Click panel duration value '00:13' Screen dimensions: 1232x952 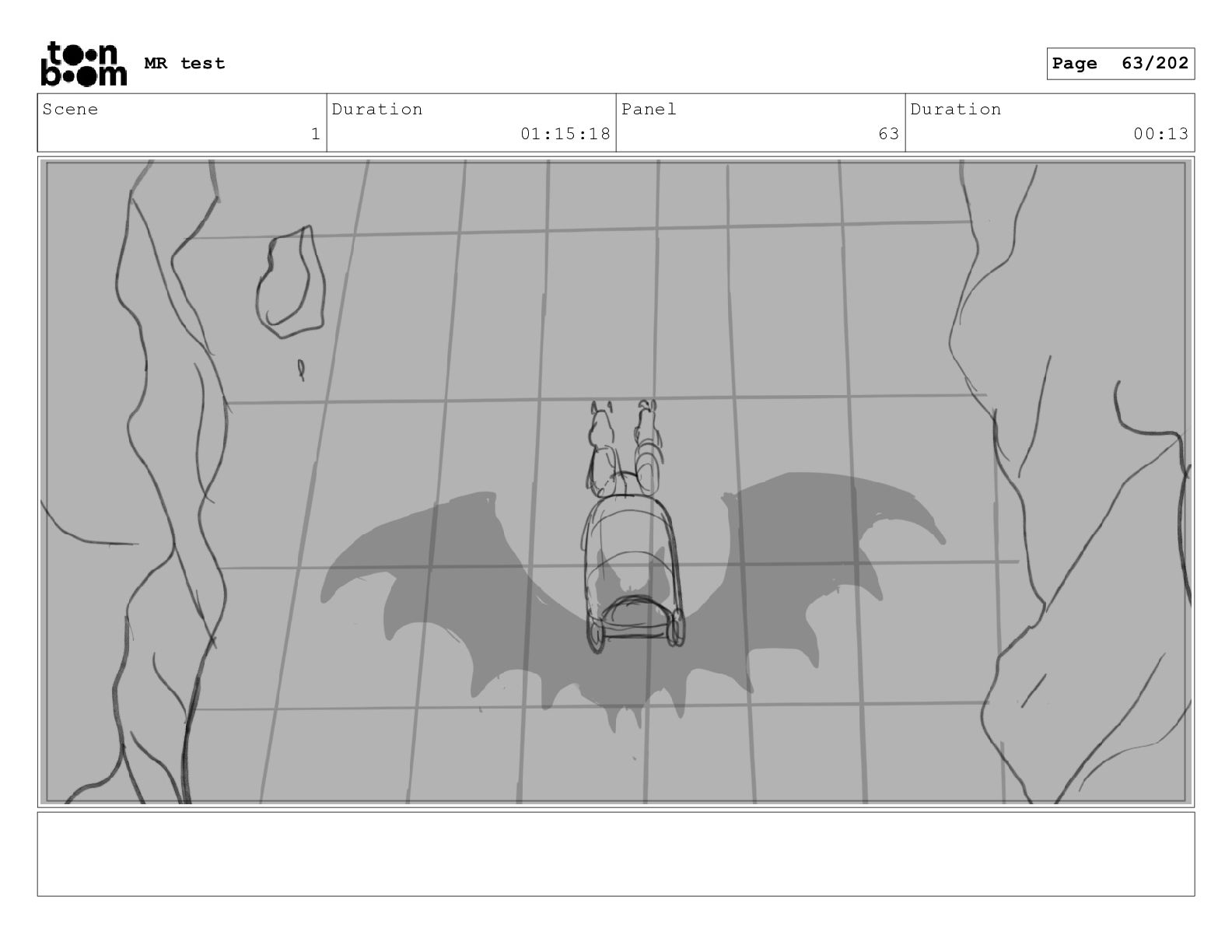point(1160,135)
